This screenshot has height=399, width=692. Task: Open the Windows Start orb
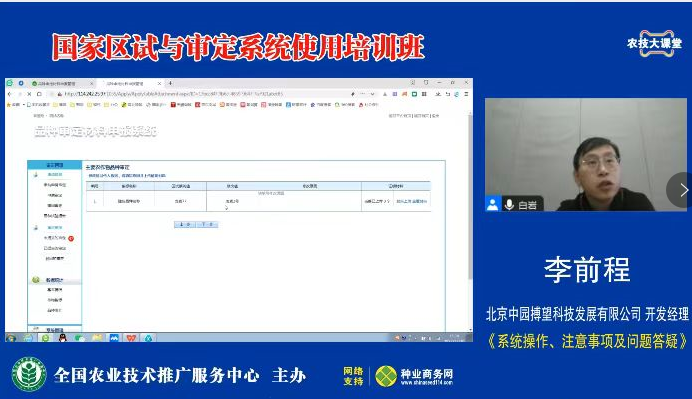pos(11,338)
